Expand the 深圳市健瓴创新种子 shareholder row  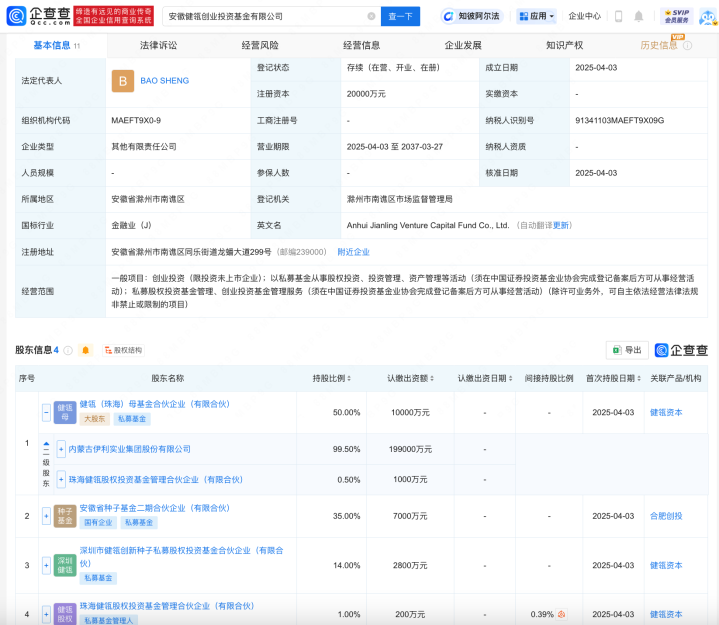coord(46,565)
